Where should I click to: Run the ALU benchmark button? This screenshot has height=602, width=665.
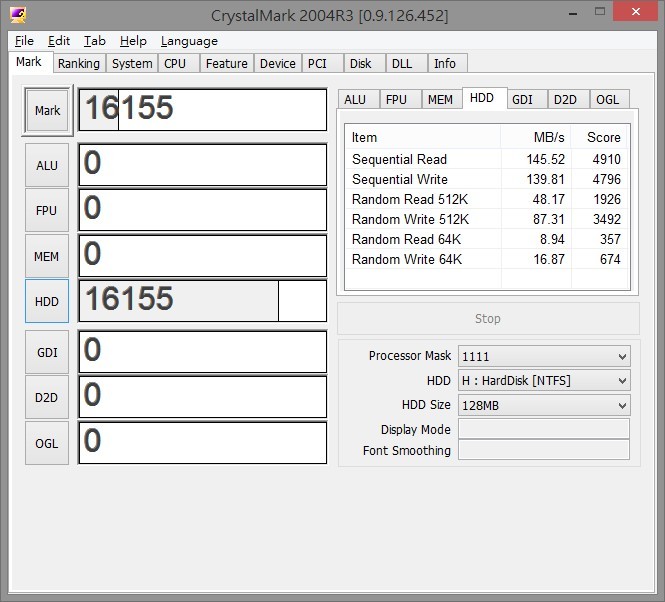coord(47,165)
